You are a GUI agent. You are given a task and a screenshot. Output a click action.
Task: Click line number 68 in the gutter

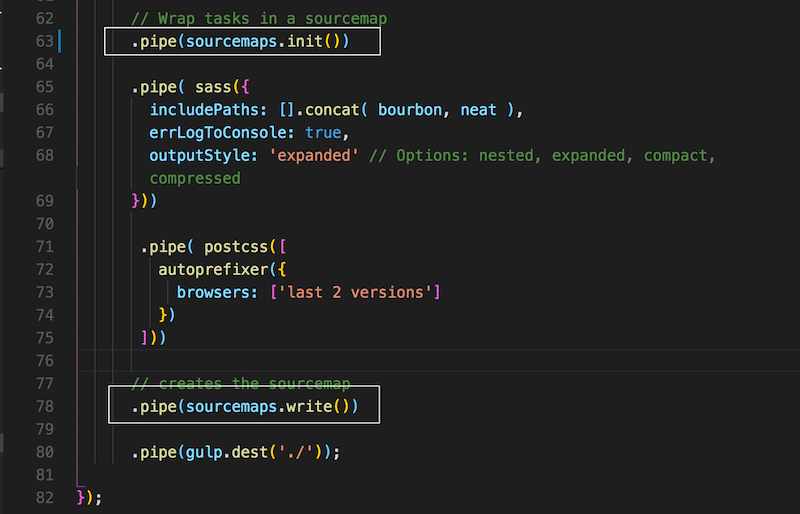44,156
